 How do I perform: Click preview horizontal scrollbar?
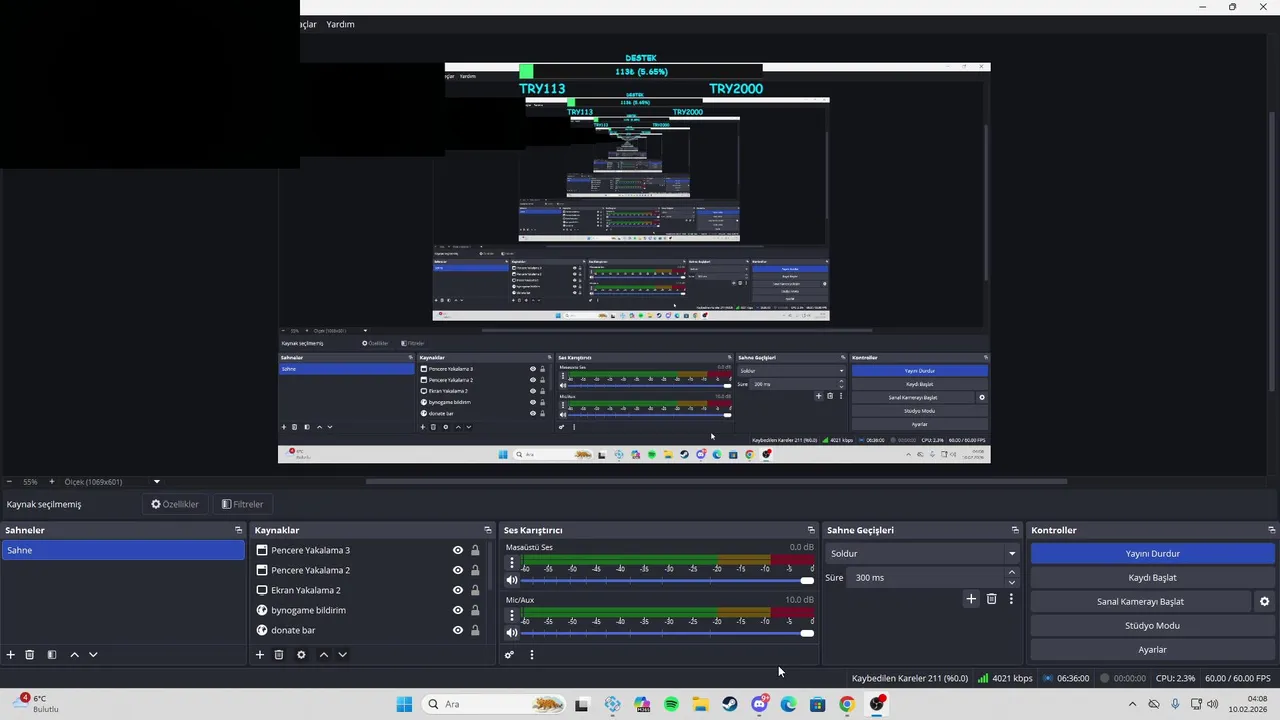pos(716,481)
